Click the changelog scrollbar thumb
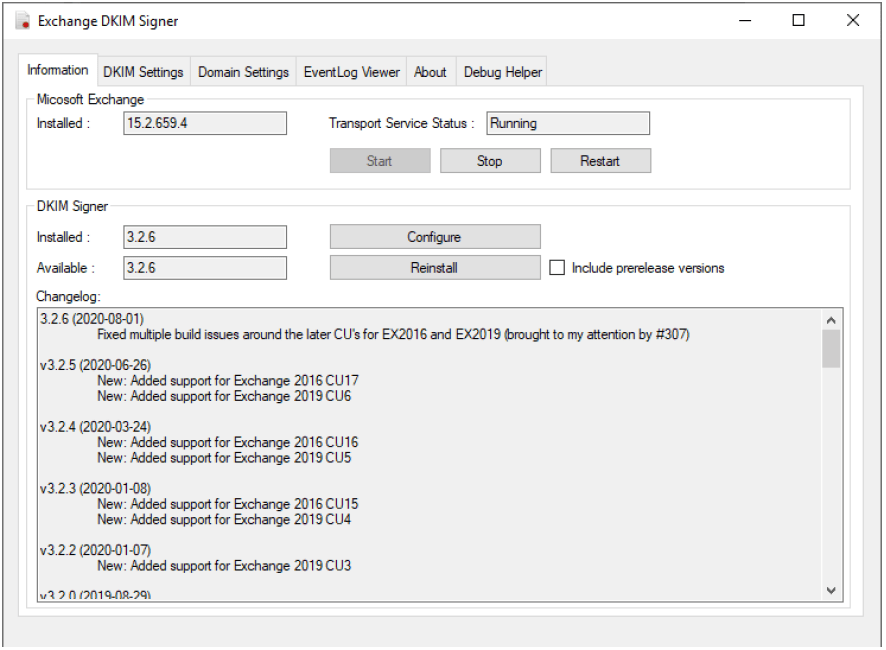 830,350
